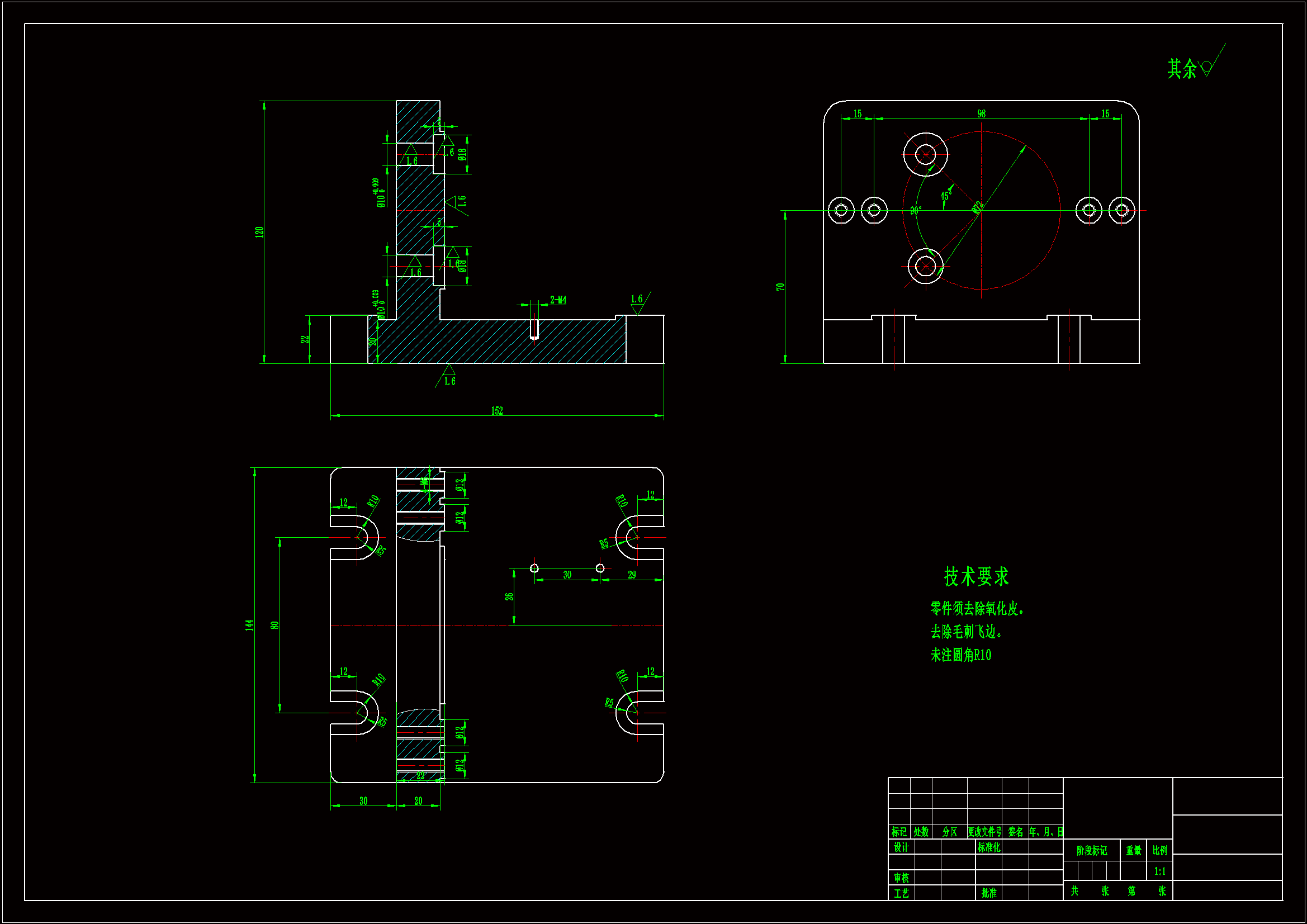
Task: Select the upper large counterbore hole circle
Action: [926, 154]
